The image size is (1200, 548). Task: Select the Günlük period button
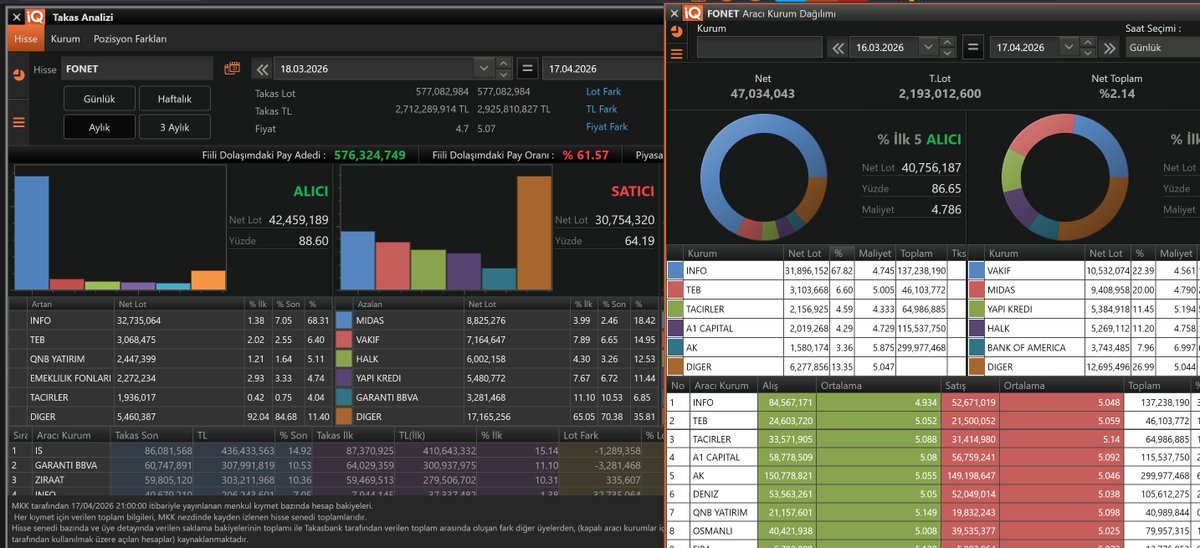[x=100, y=99]
